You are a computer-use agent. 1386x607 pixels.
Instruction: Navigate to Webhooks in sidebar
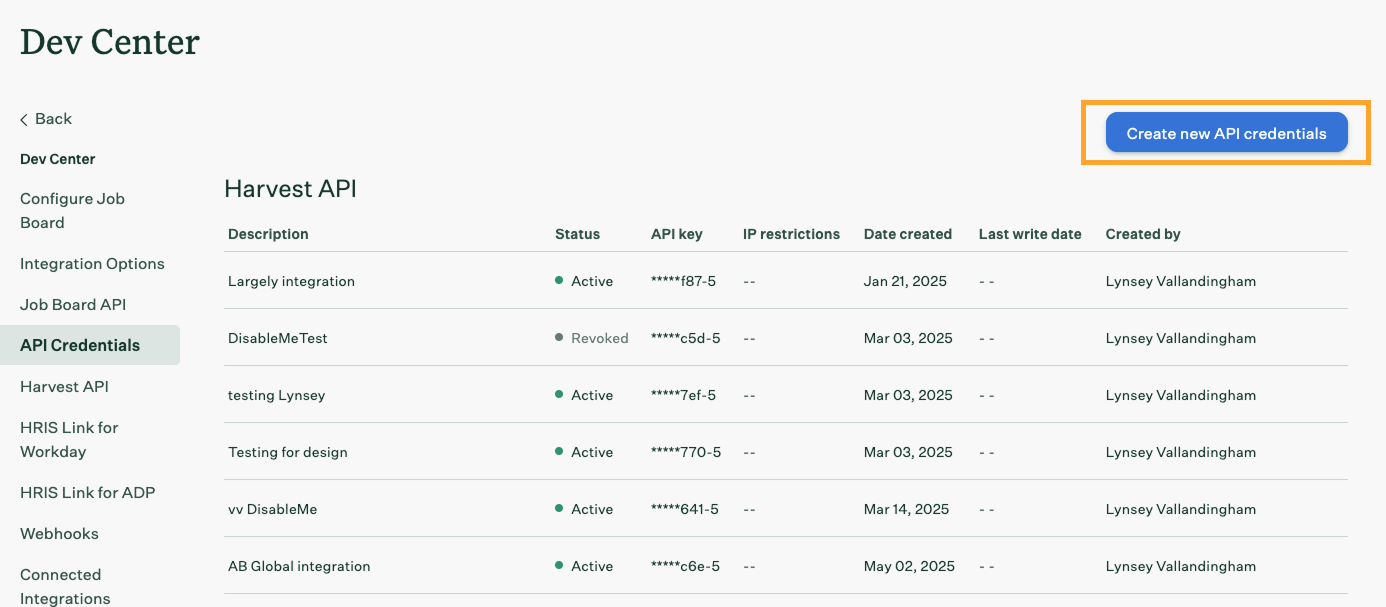click(59, 534)
